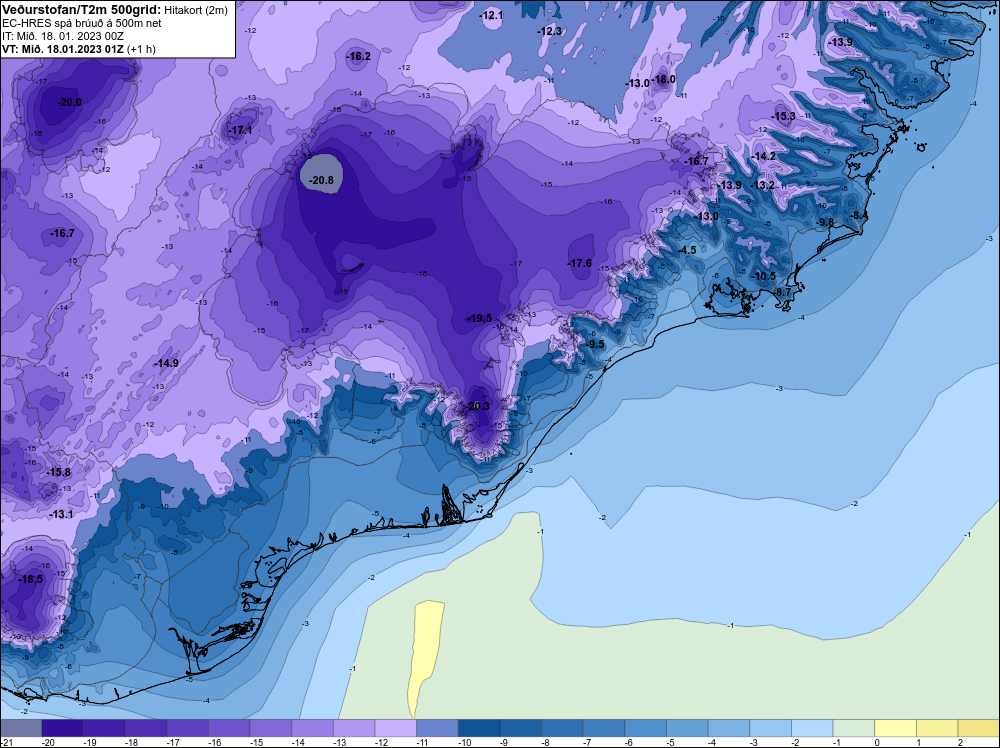The image size is (1000, 748).
Task: Click the -19.5 temperature label
Action: [480, 318]
